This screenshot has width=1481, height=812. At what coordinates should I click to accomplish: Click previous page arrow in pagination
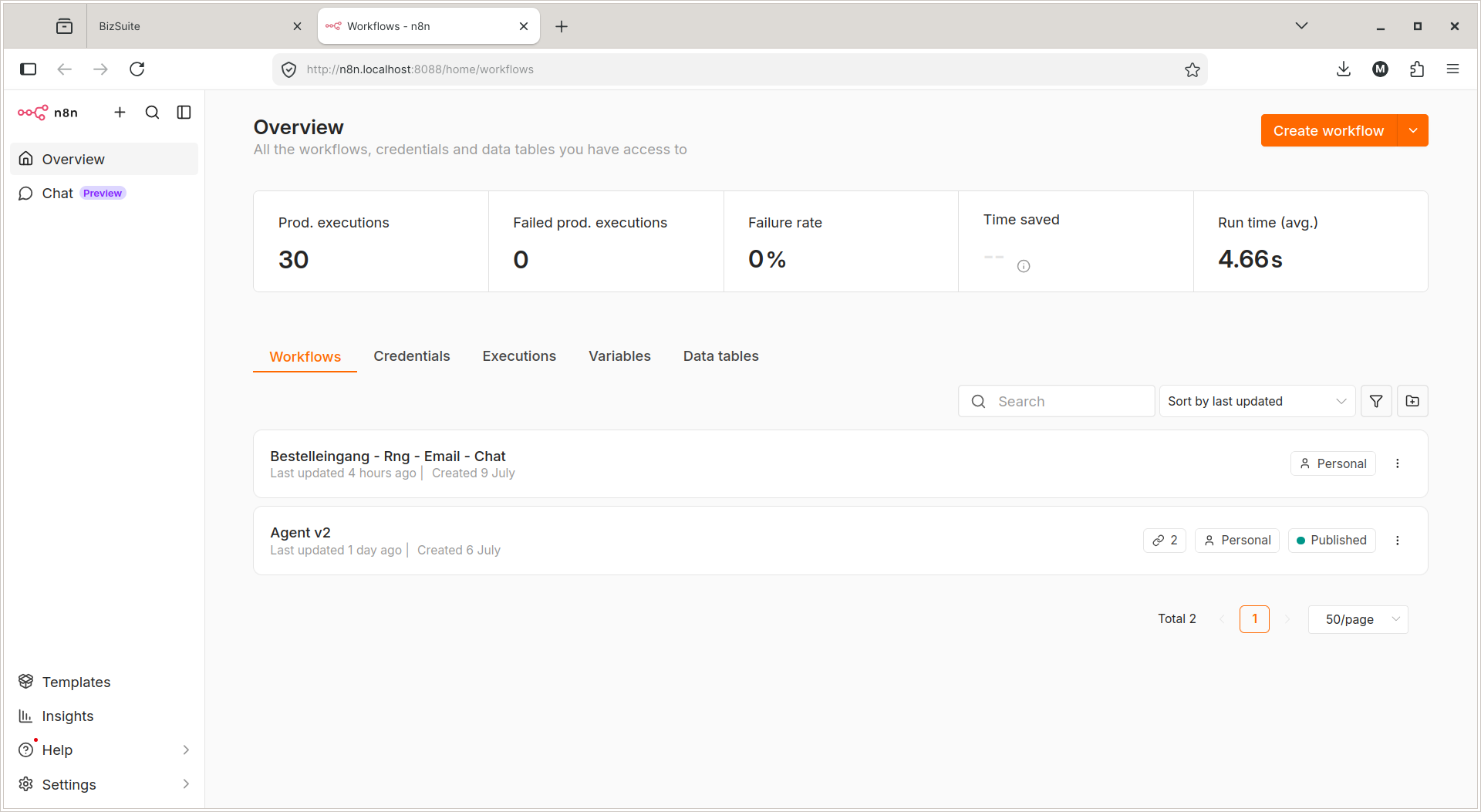coord(1222,619)
